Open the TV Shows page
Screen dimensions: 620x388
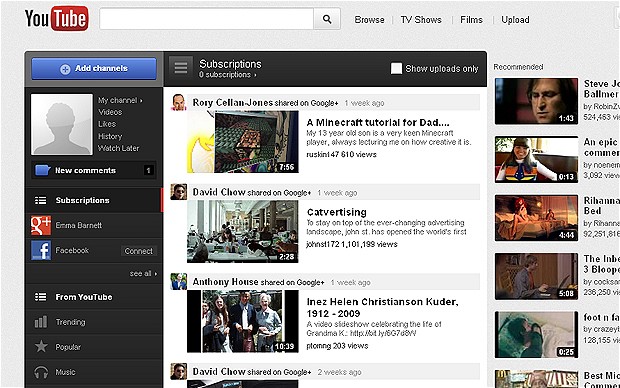point(421,20)
